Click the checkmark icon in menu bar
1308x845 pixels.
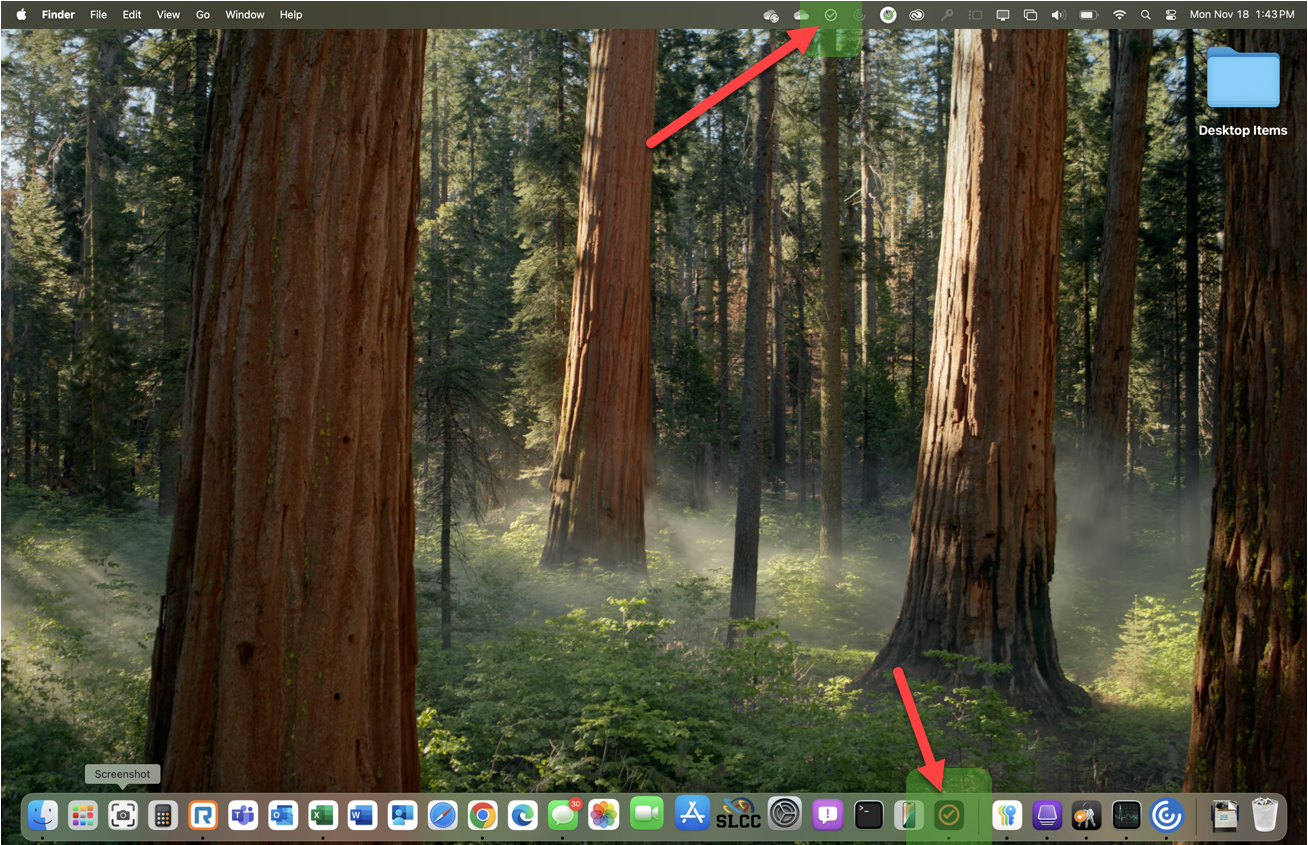(830, 15)
